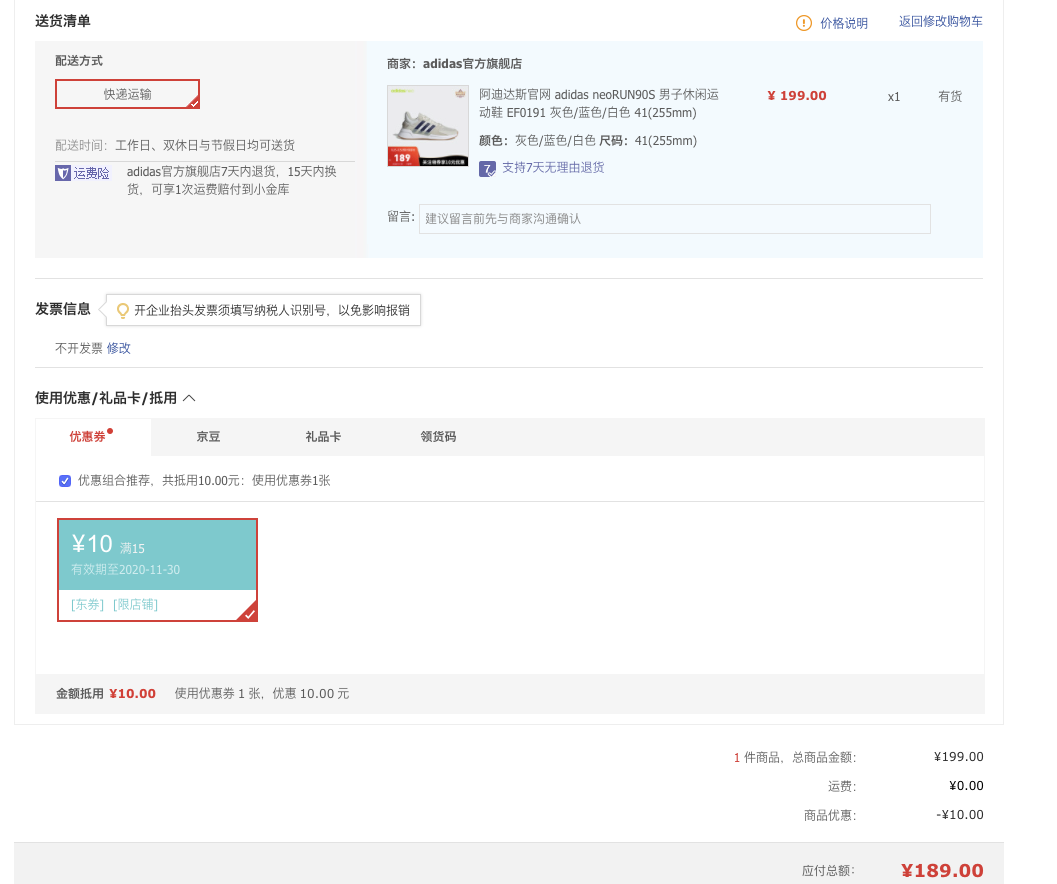Focus the 留言 message input field
1057x884 pixels.
coord(674,219)
